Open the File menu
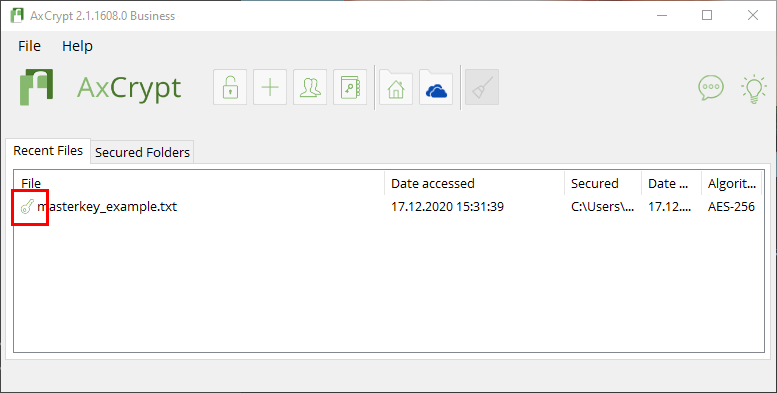777x393 pixels. (29, 46)
